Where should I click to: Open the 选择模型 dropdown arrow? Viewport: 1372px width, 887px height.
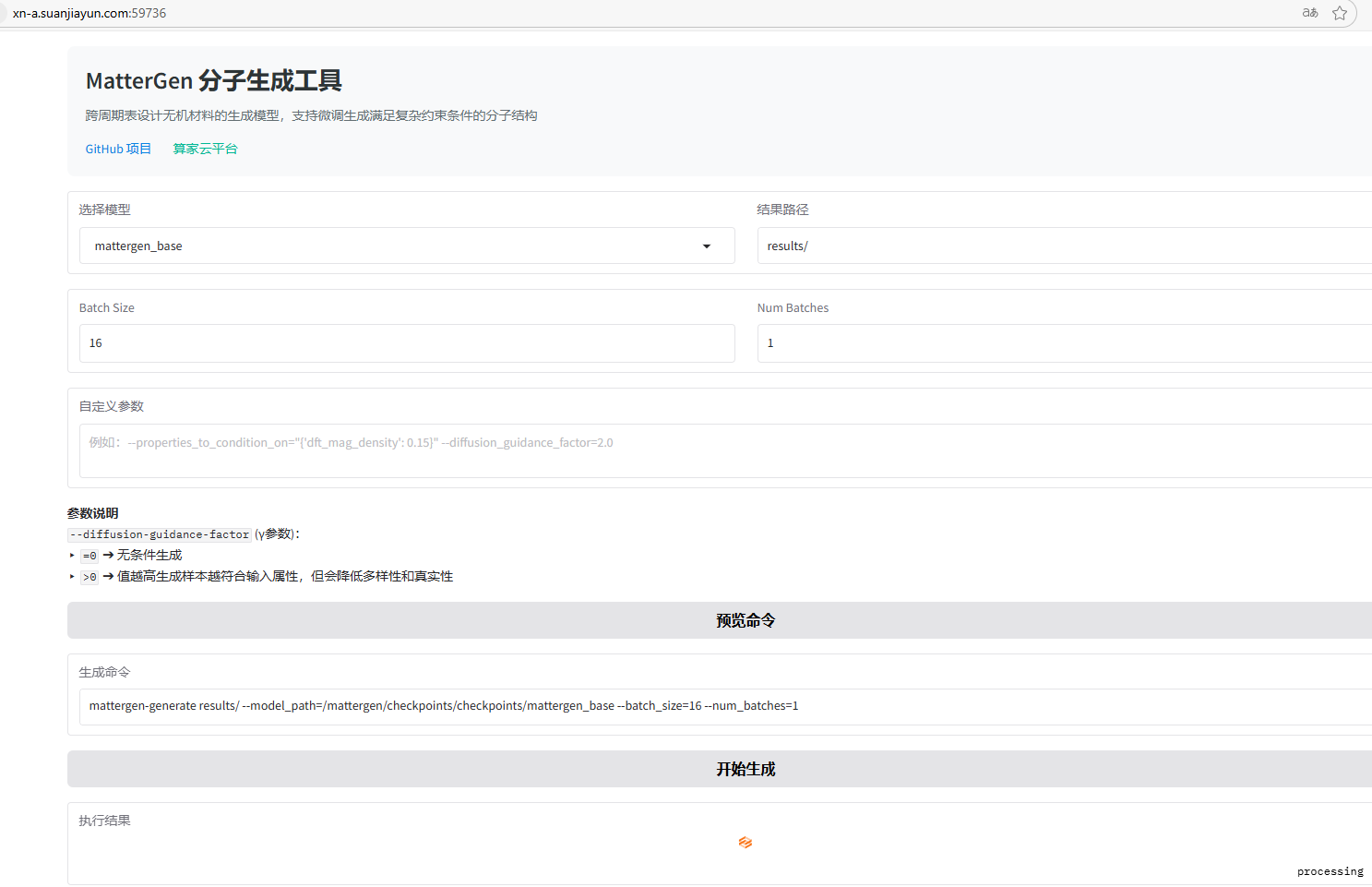[x=707, y=246]
